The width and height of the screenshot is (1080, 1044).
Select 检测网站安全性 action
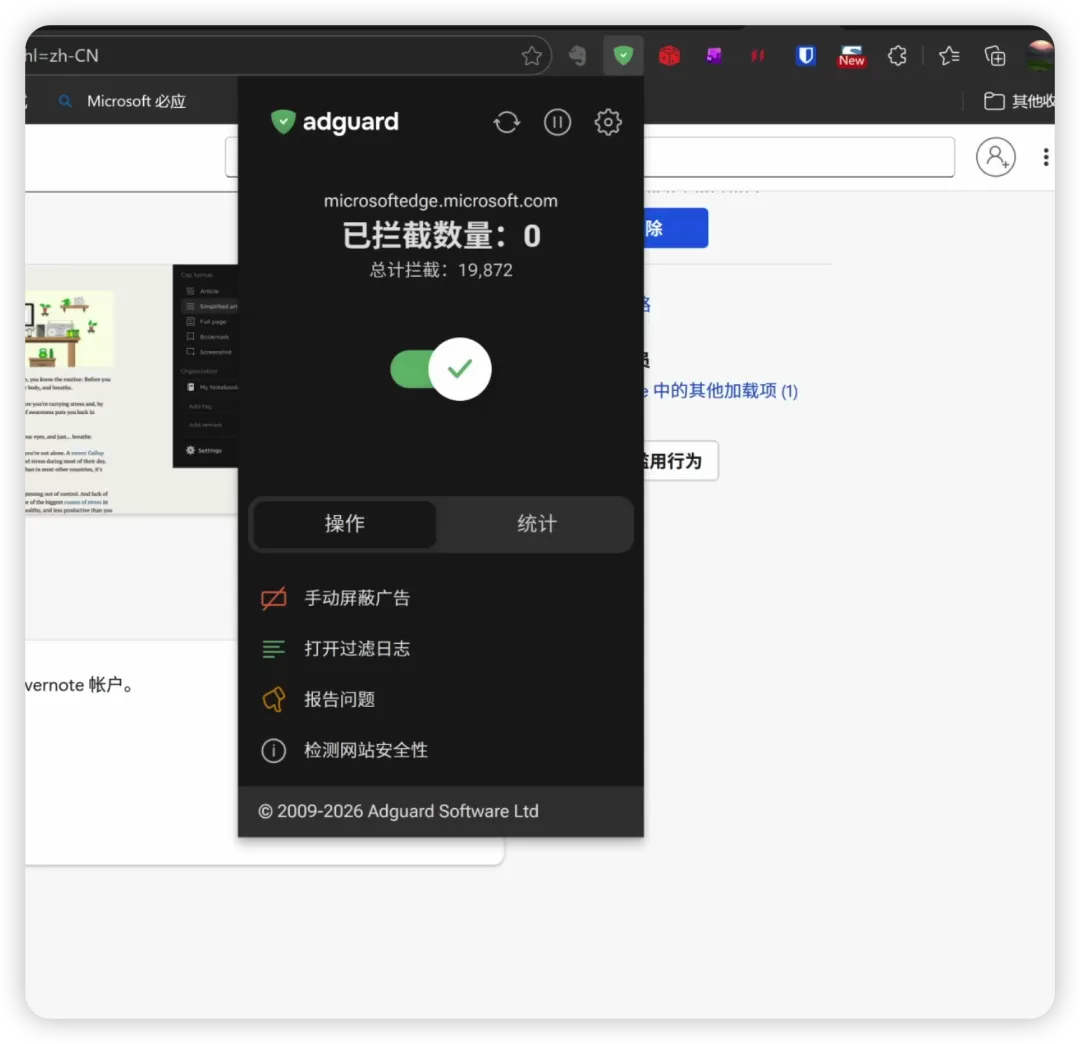tap(441, 750)
